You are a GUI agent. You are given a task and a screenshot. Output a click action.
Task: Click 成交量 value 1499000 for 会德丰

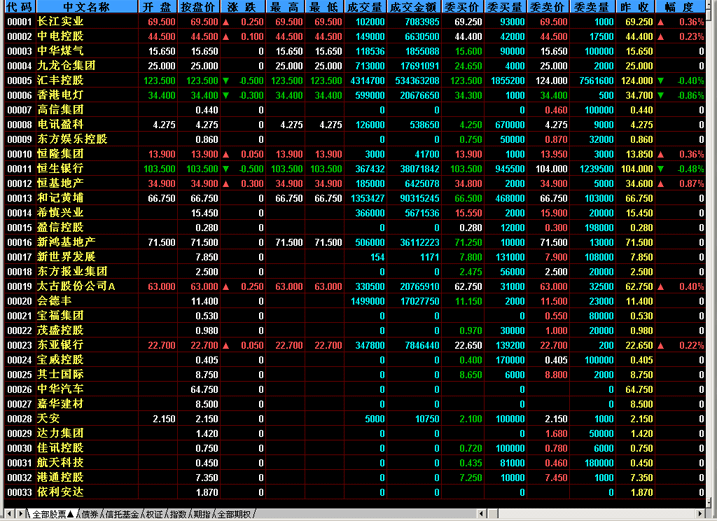pos(368,301)
